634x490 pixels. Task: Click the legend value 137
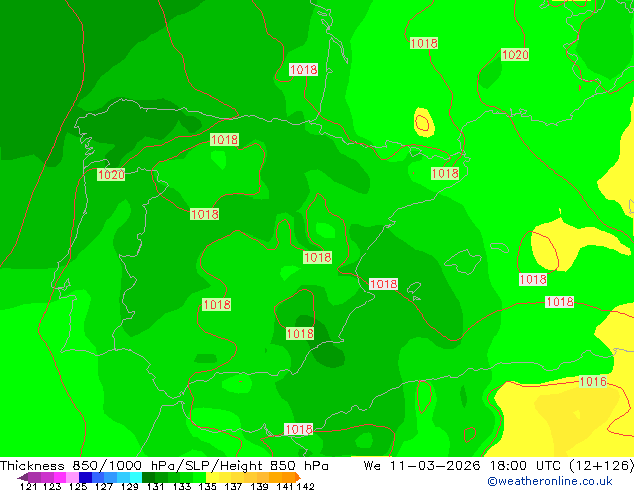click(233, 486)
